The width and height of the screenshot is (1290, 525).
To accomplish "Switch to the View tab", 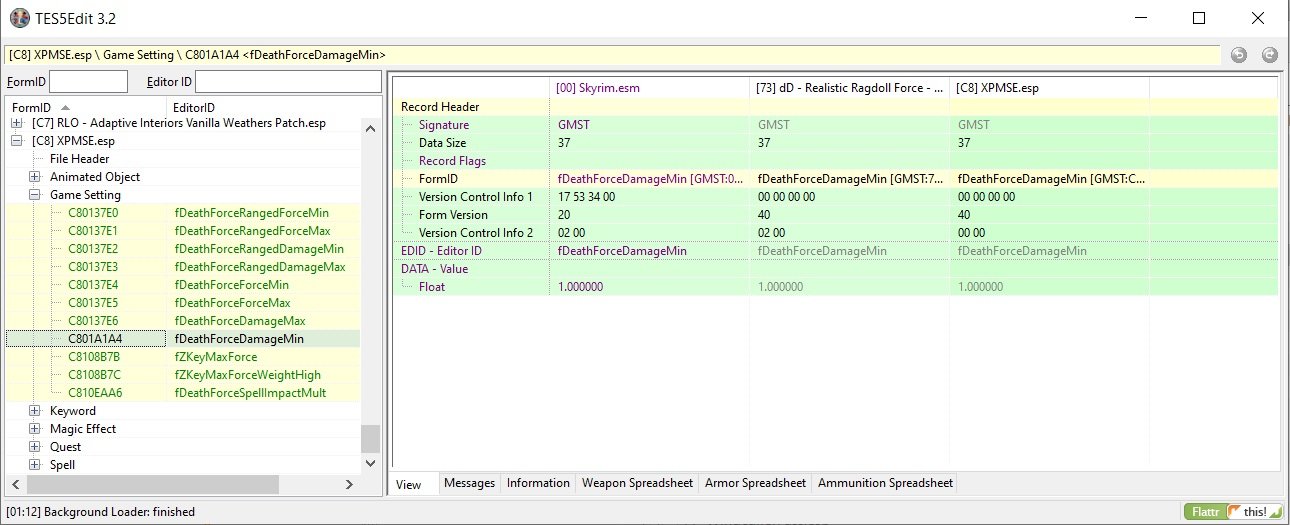I will click(x=409, y=484).
